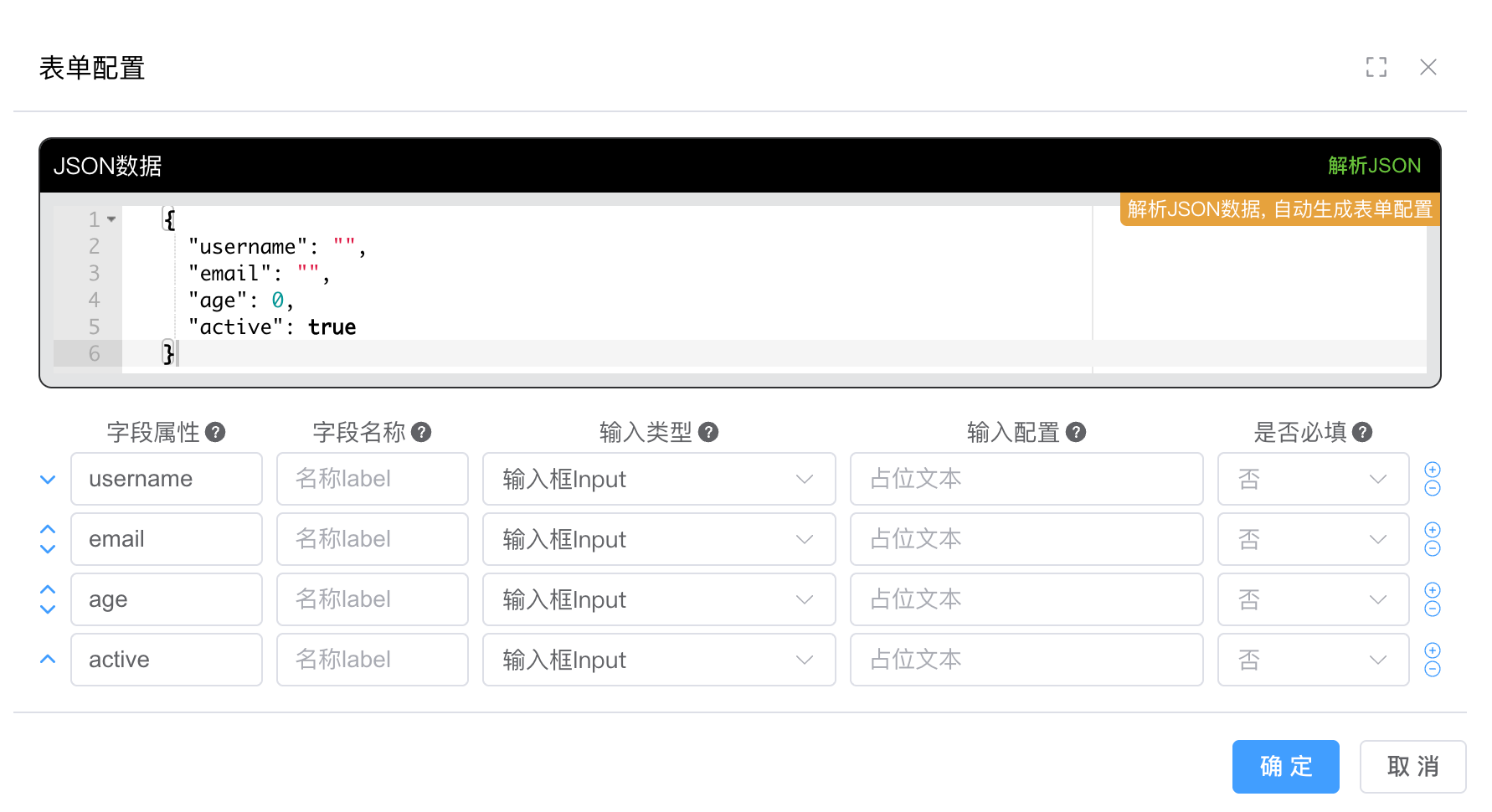The image size is (1492, 812).
Task: Click help icon next to 字段属性 header
Action: coord(215,432)
